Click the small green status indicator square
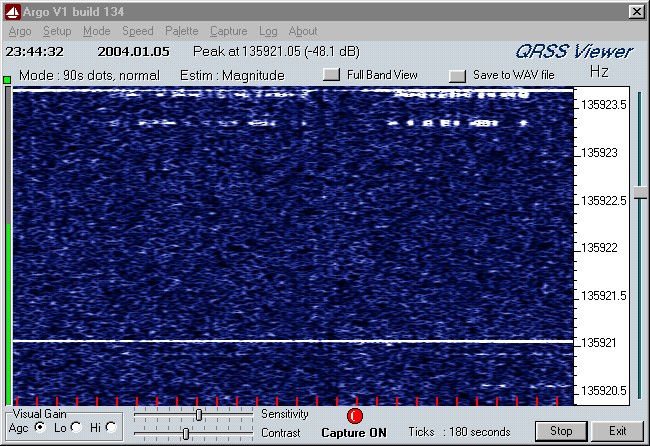Viewport: 650px width, 446px height. pos(7,80)
